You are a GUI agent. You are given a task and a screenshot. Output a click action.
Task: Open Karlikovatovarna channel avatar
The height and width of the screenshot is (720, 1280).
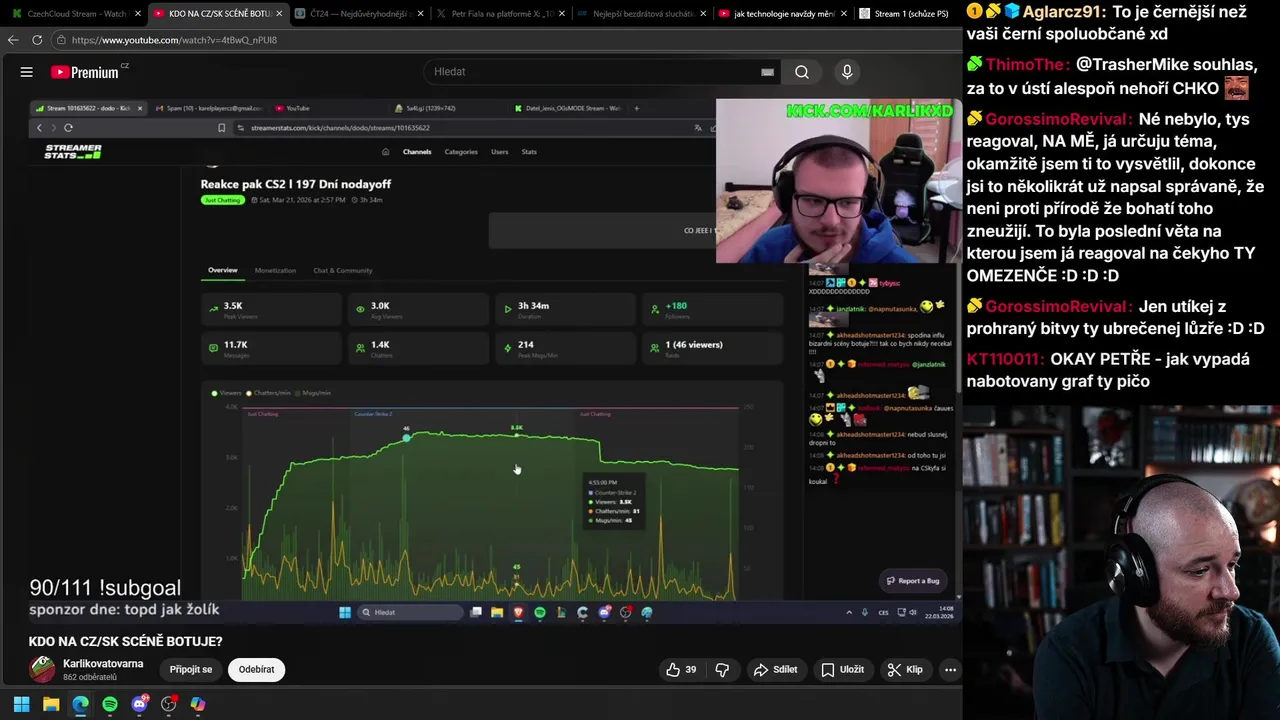pos(42,669)
